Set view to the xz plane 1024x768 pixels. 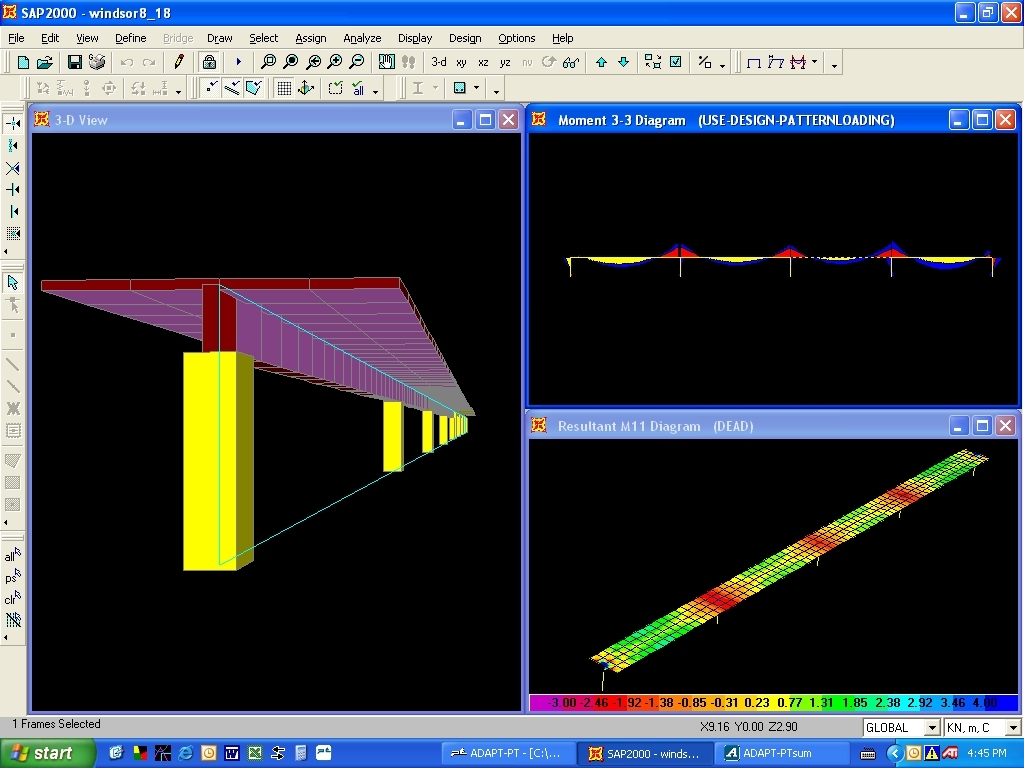click(x=483, y=62)
